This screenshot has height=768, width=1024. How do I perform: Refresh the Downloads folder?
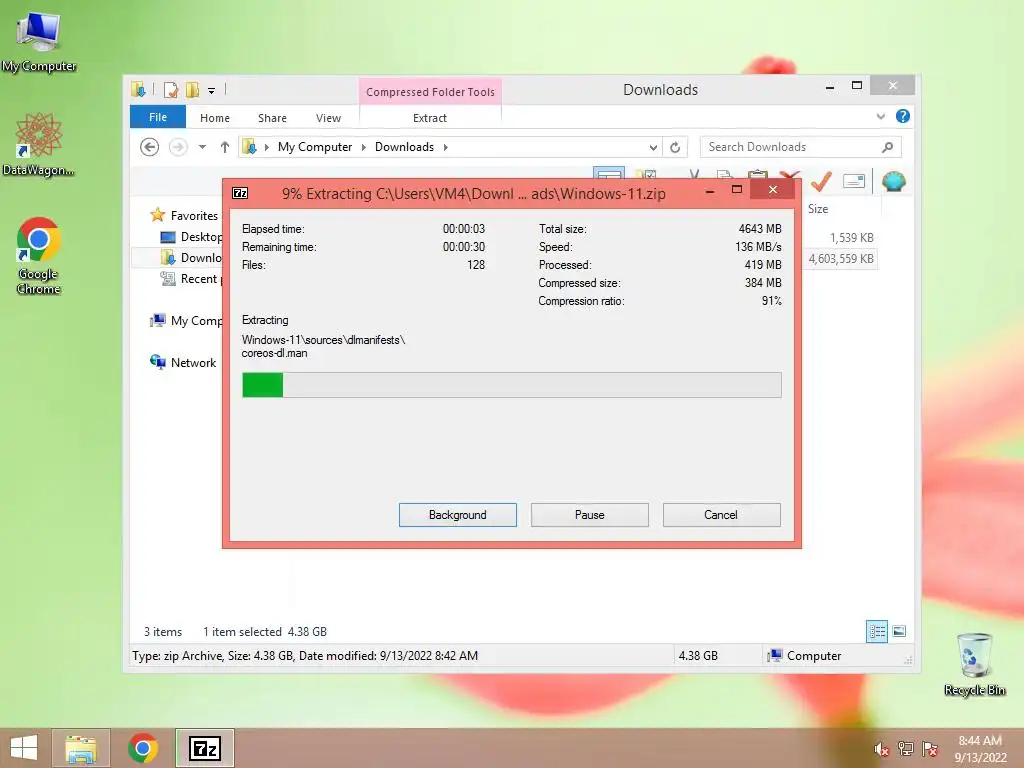click(675, 148)
